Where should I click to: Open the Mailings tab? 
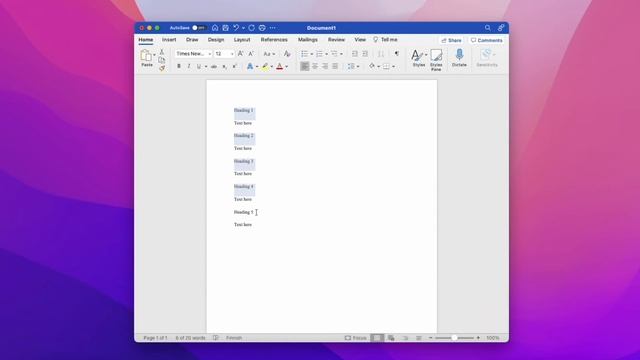click(x=308, y=40)
